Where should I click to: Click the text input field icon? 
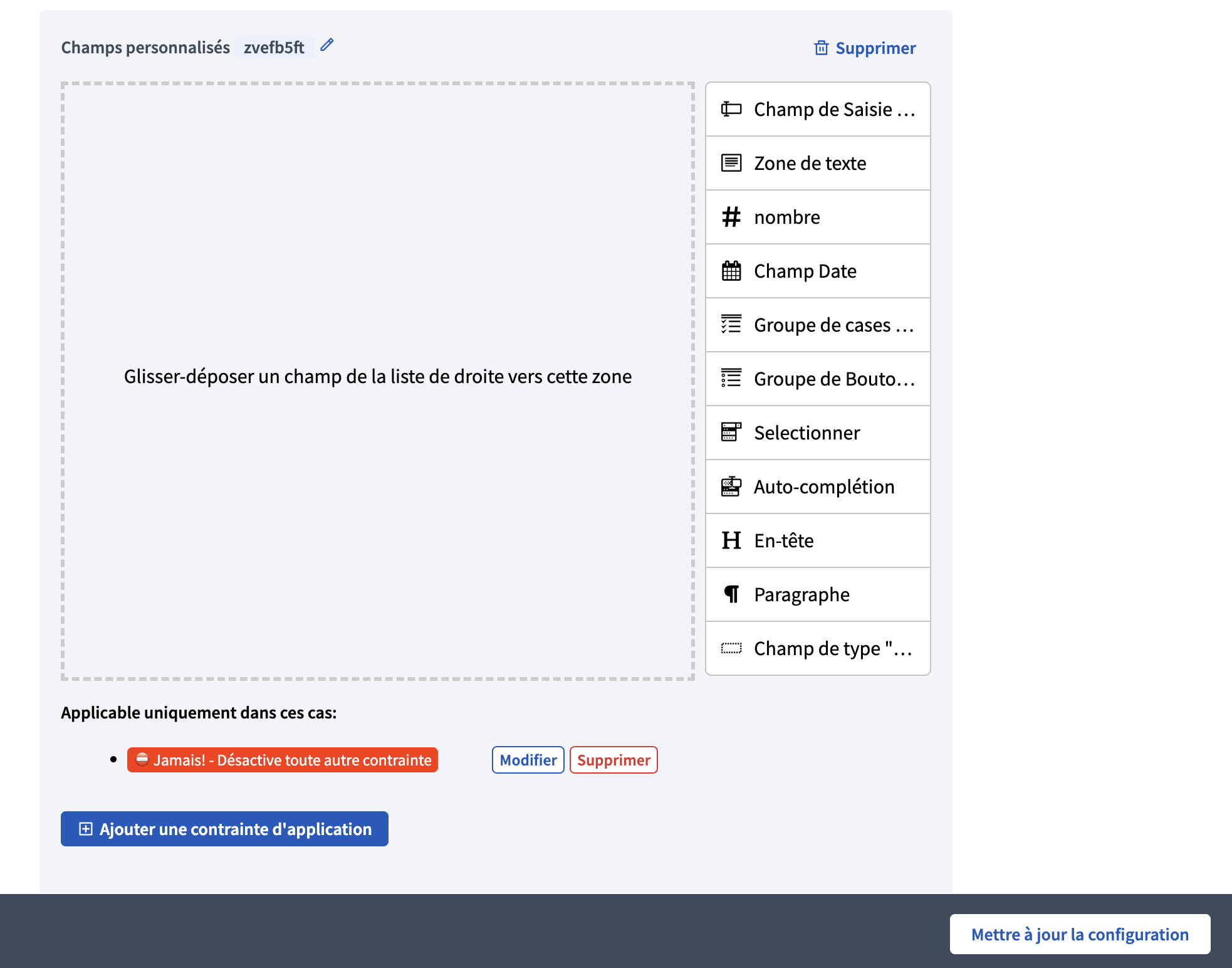pyautogui.click(x=731, y=109)
